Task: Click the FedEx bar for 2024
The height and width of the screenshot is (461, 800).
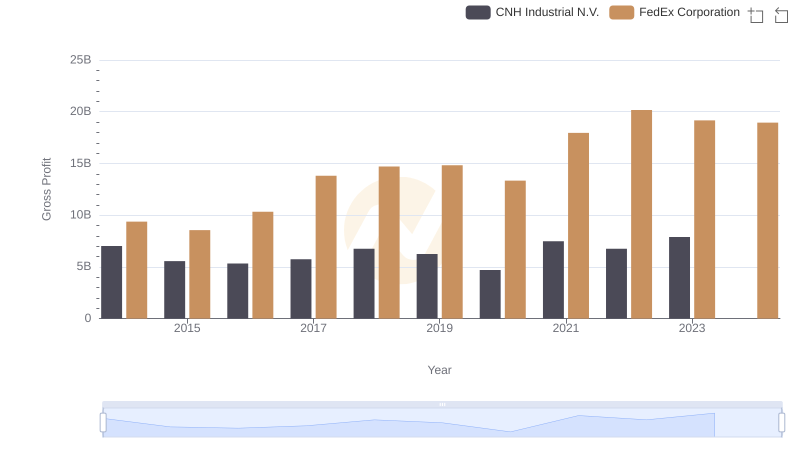Action: pyautogui.click(x=767, y=220)
